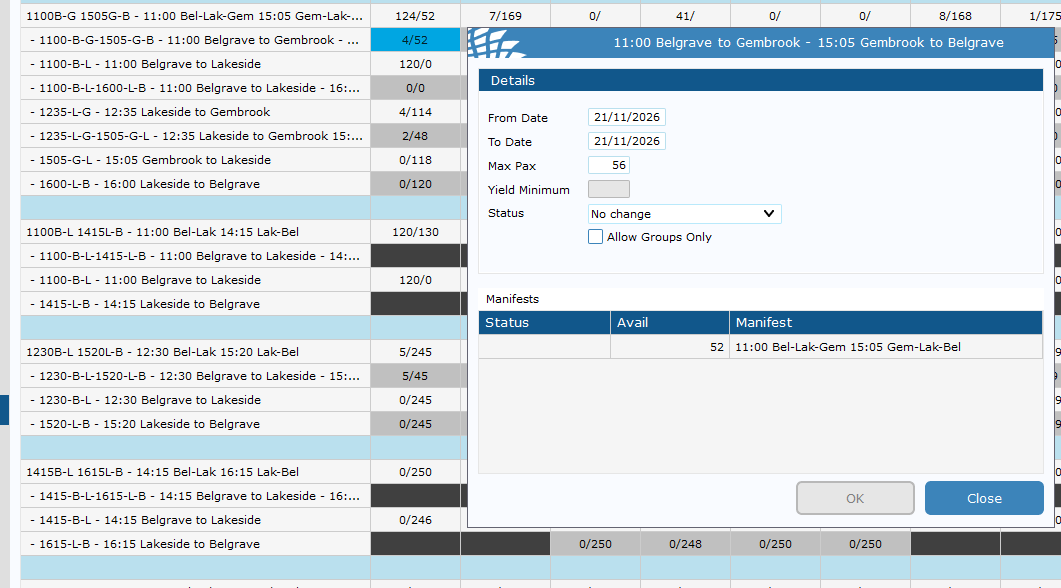The width and height of the screenshot is (1061, 588).
Task: Click the To Date field
Action: tap(627, 141)
